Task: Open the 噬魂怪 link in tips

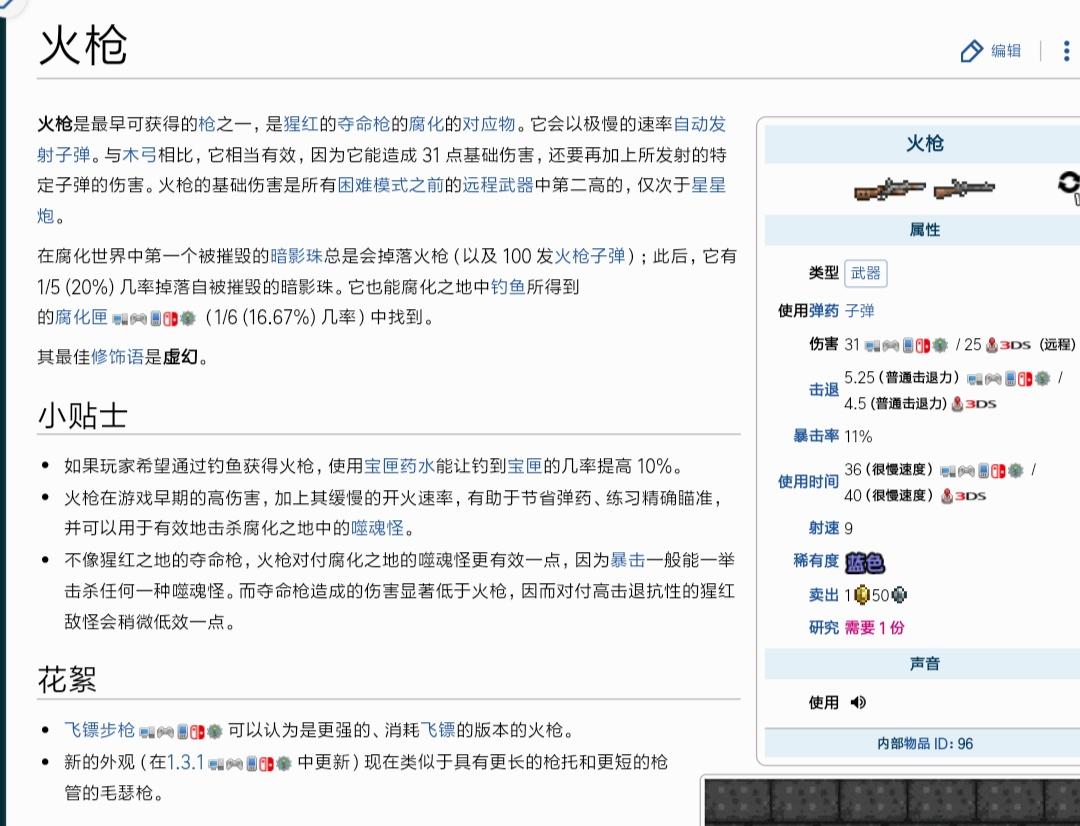Action: pos(377,528)
